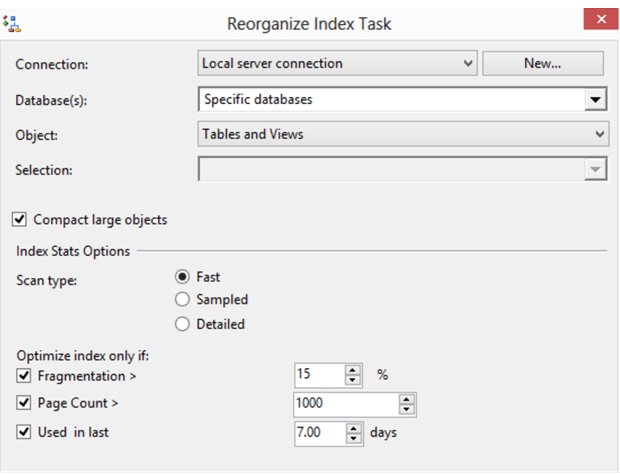Screen dimensions: 620x474
Task: Open the Object Tables and Views dropdown
Action: pyautogui.click(x=403, y=134)
